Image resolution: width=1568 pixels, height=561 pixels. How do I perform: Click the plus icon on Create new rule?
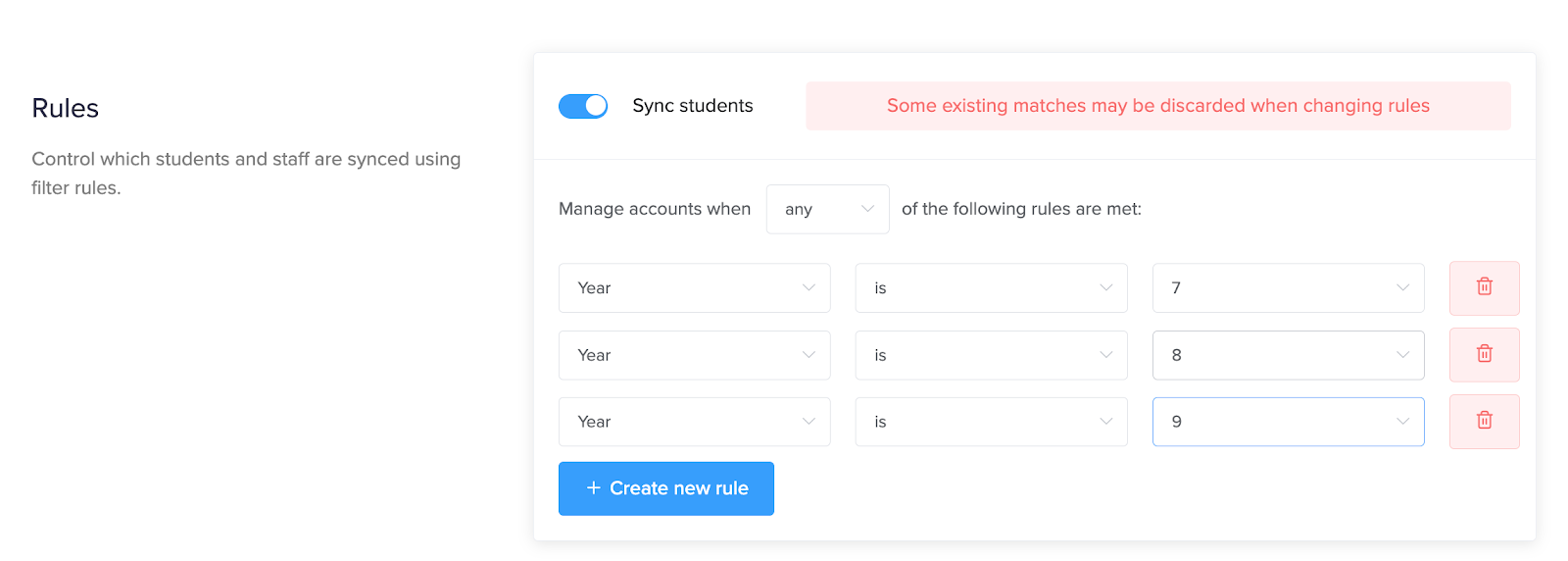pos(593,487)
